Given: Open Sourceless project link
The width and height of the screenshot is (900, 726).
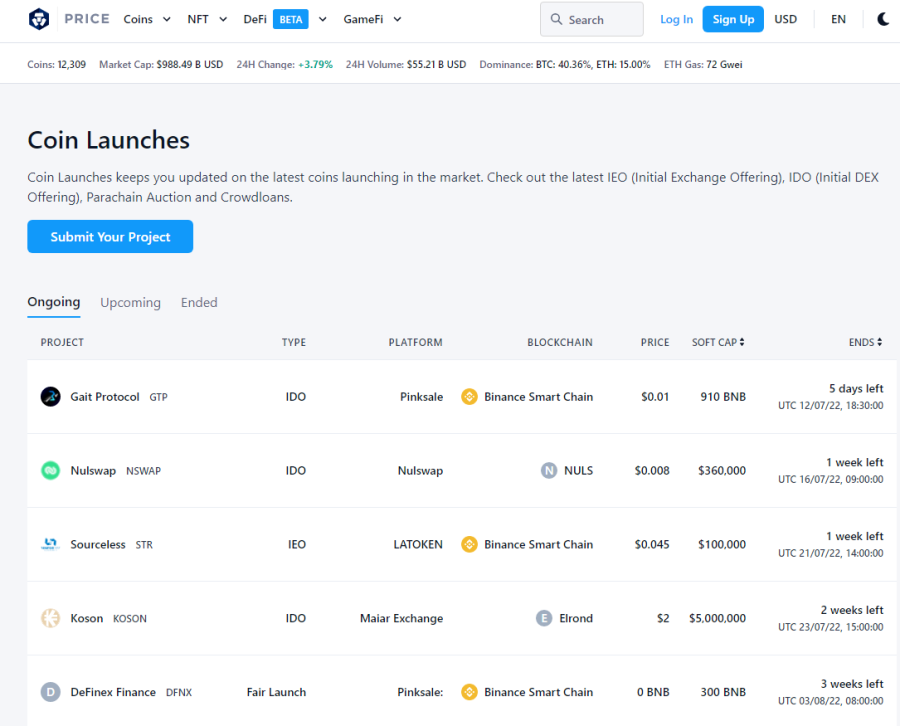Looking at the screenshot, I should [x=98, y=544].
